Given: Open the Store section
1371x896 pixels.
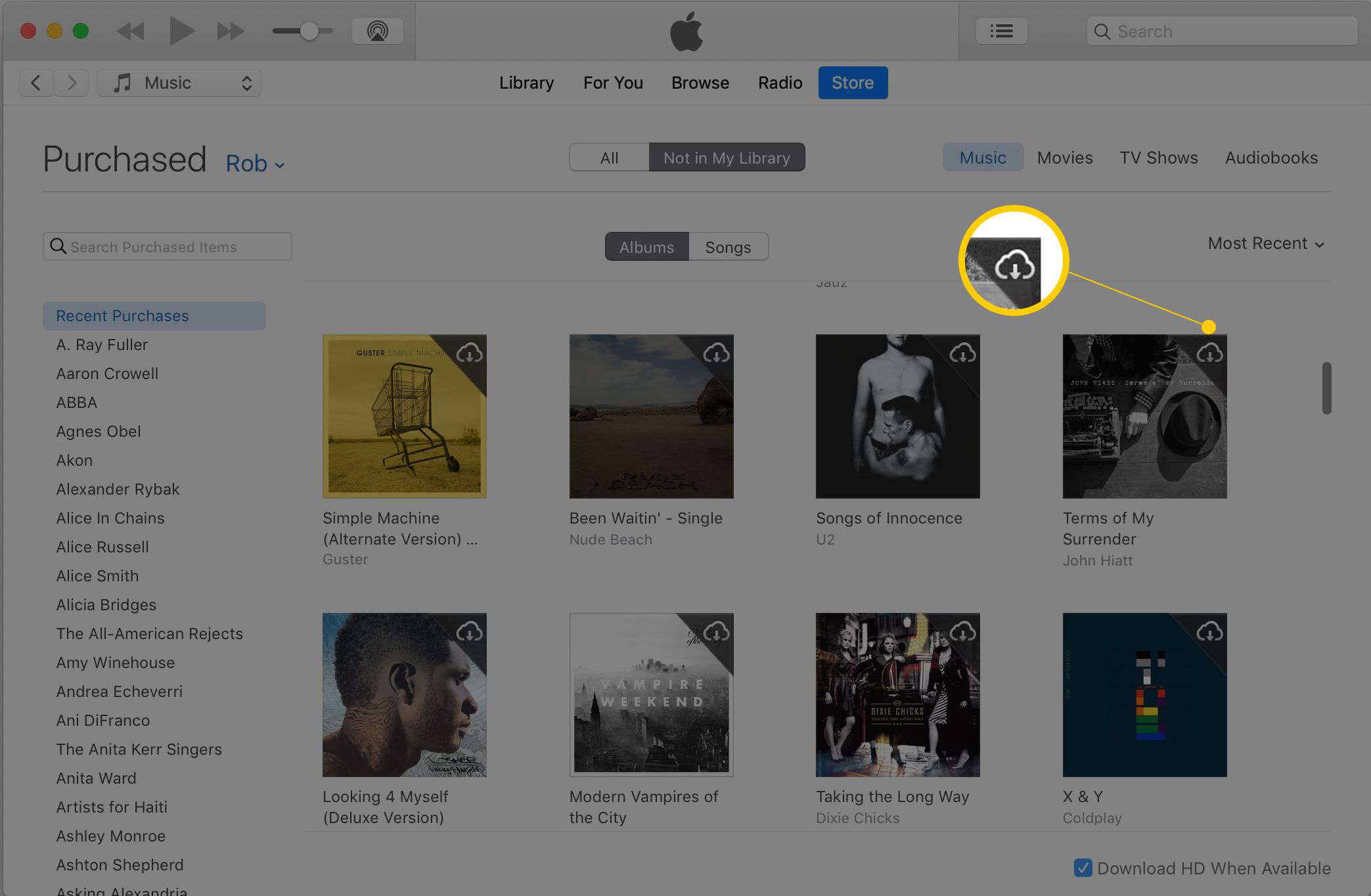Looking at the screenshot, I should click(x=851, y=82).
